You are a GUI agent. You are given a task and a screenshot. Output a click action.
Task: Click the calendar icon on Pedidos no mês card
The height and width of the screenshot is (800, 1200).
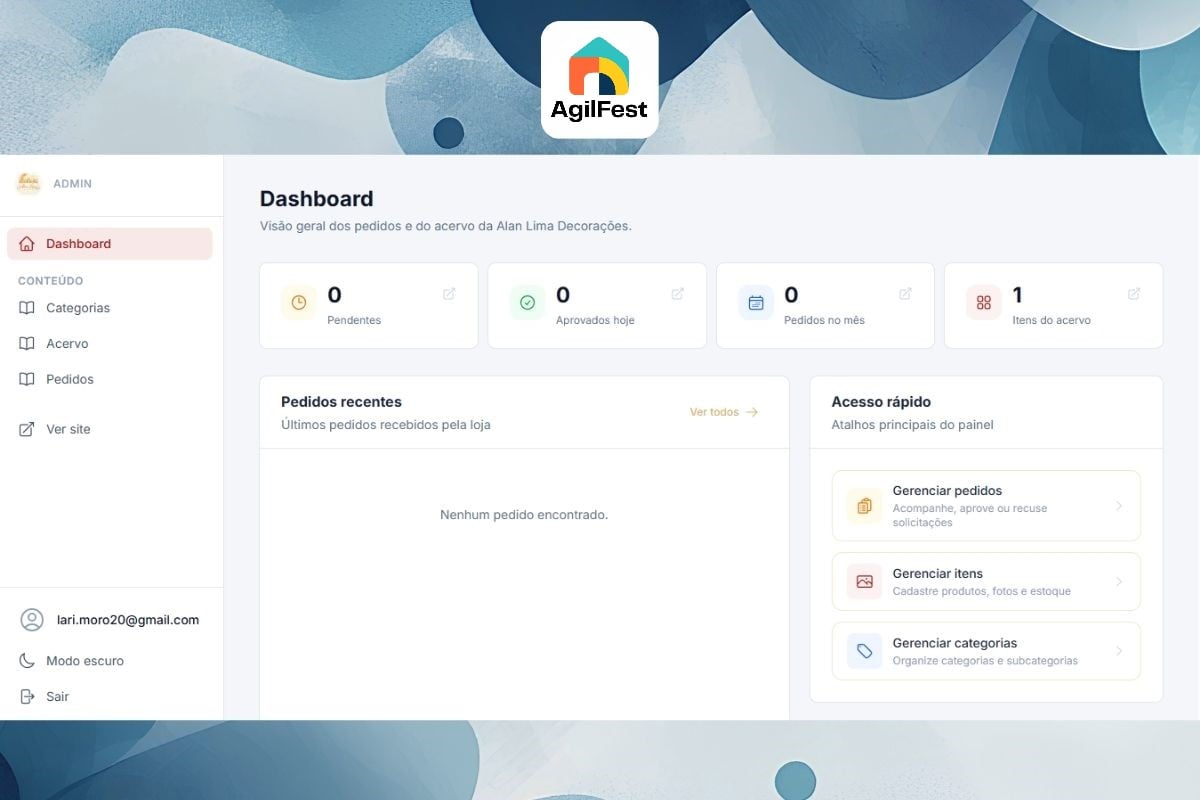[x=756, y=303]
